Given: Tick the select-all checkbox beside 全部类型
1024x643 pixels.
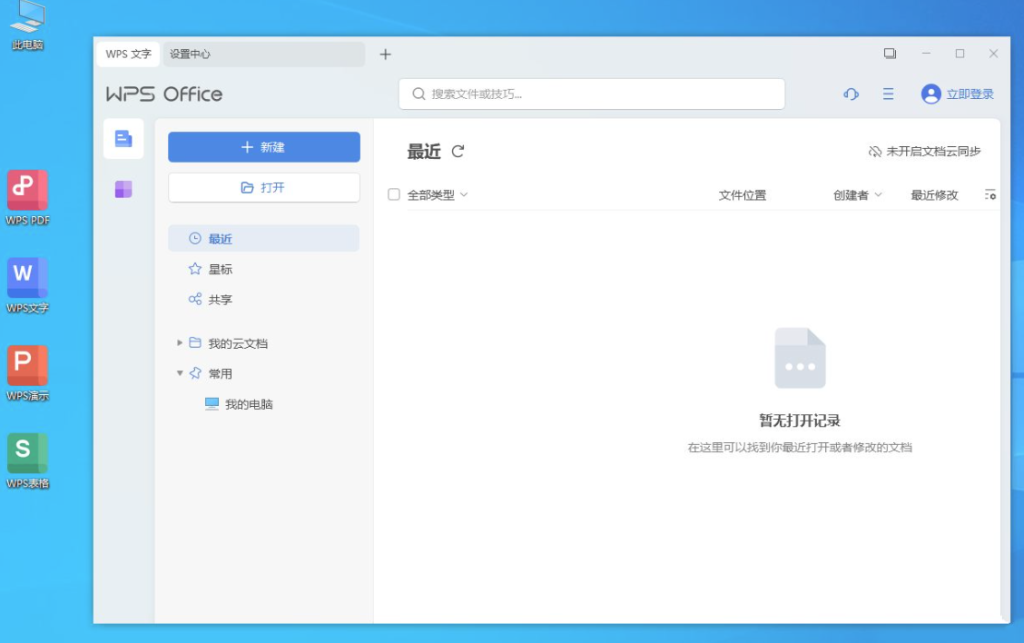Looking at the screenshot, I should [394, 195].
